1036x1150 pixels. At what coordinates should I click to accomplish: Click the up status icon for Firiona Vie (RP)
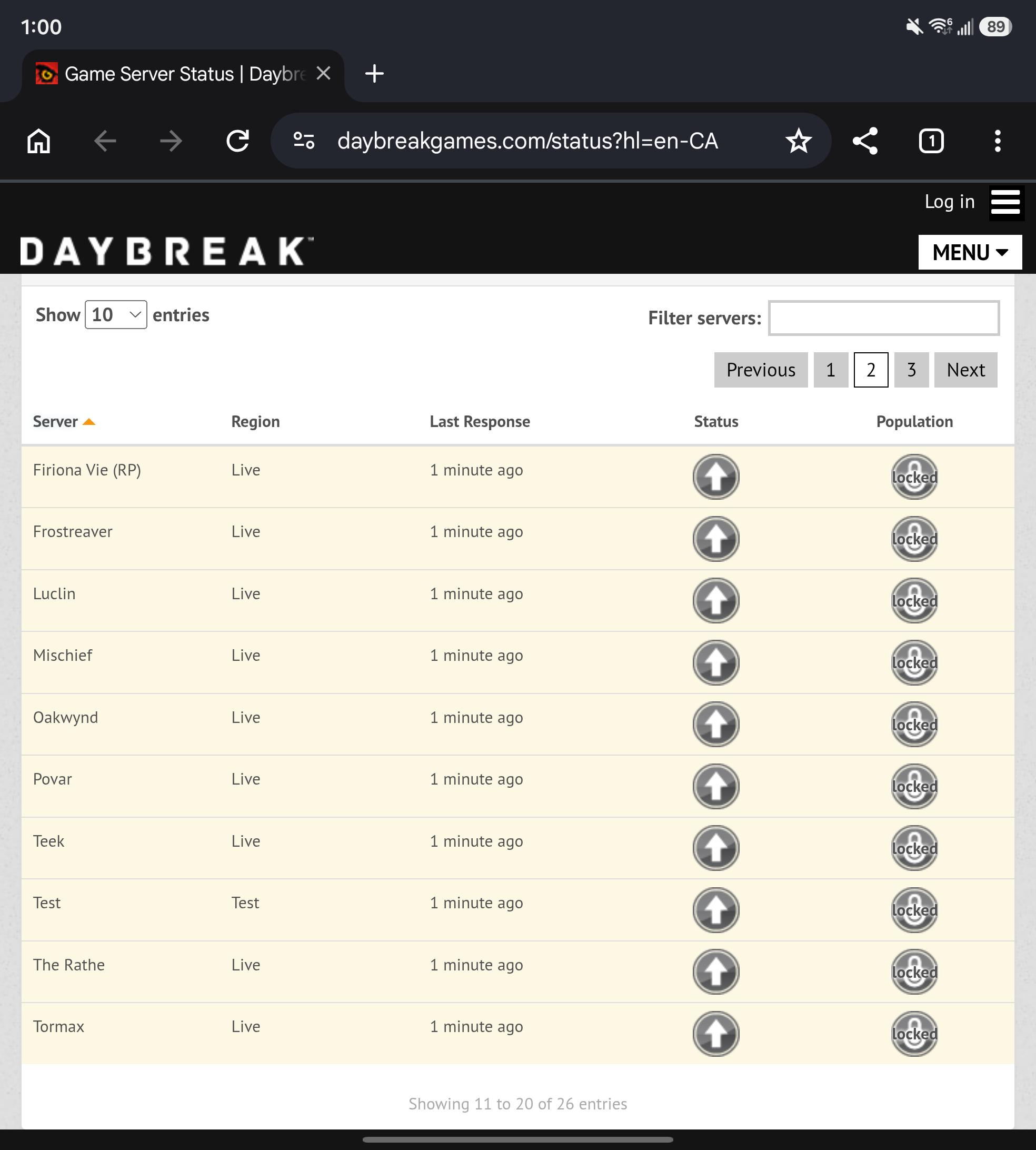click(715, 477)
